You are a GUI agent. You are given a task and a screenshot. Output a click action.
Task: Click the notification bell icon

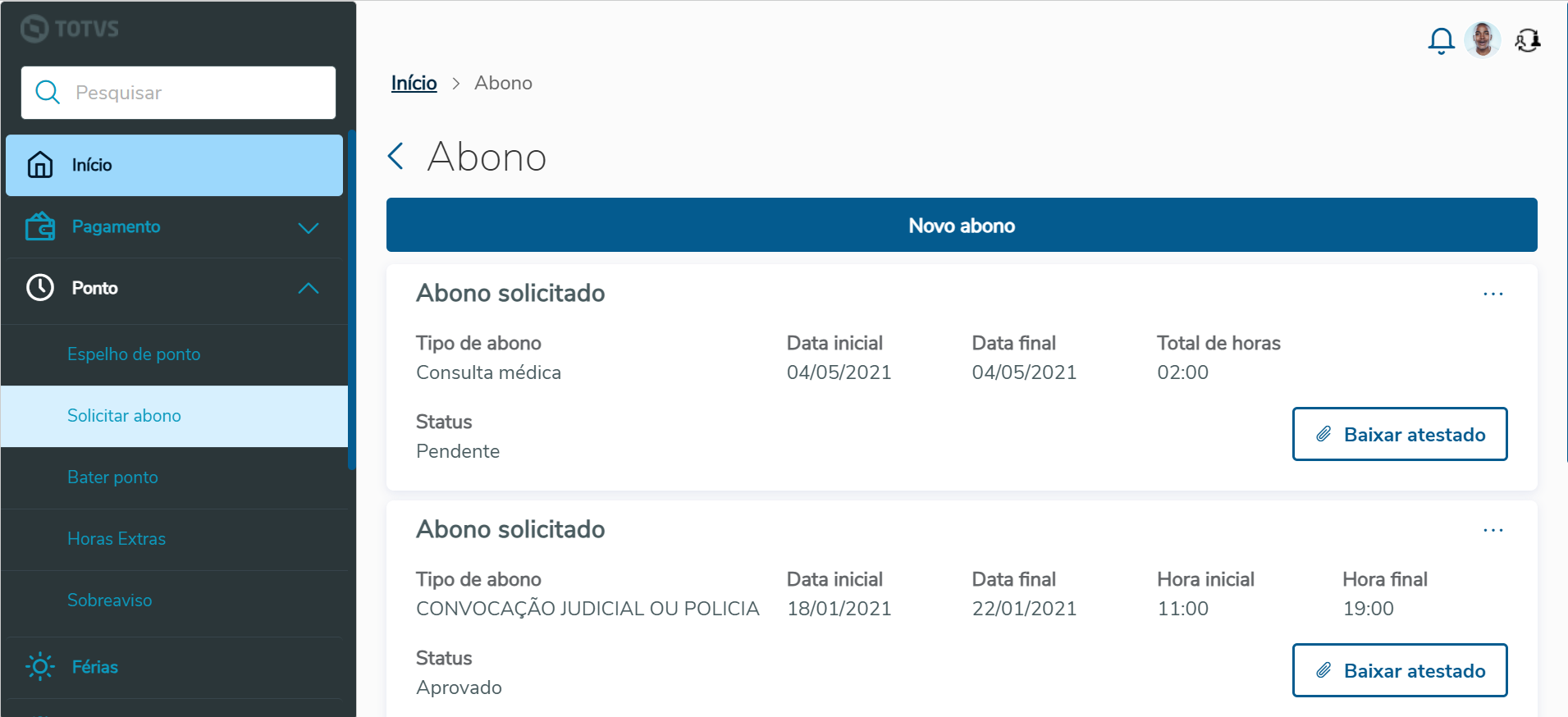point(1441,40)
